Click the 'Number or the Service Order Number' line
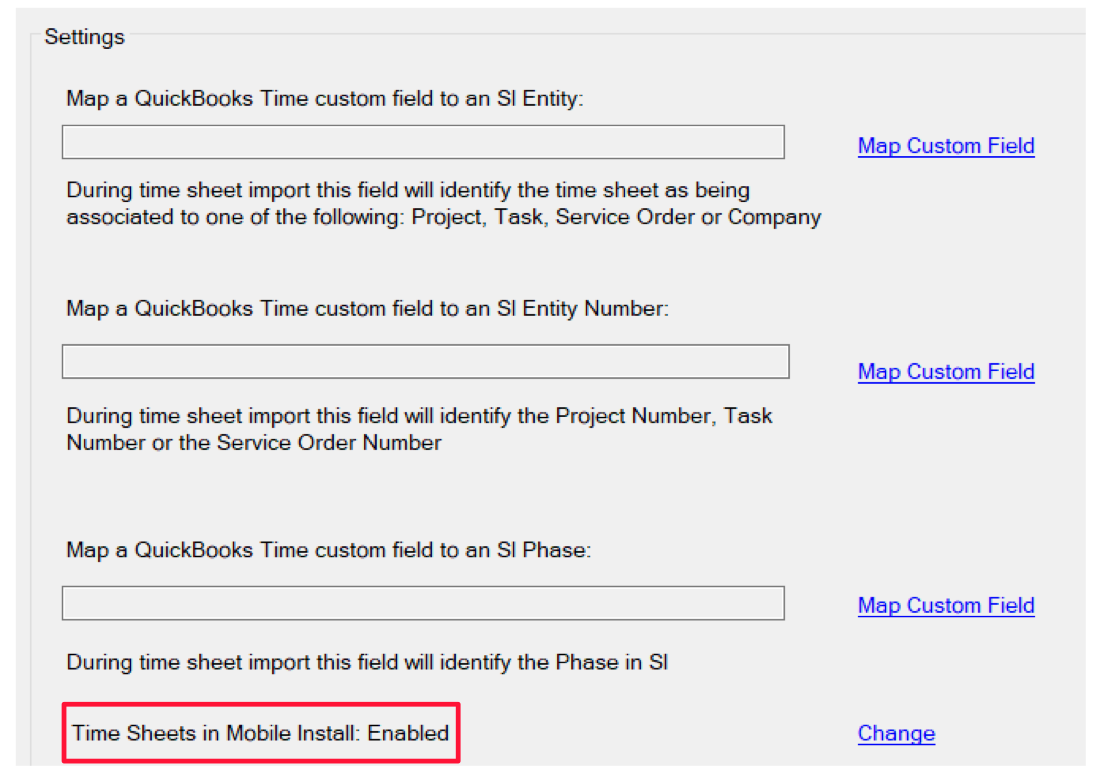This screenshot has width=1102, height=780. pos(254,443)
